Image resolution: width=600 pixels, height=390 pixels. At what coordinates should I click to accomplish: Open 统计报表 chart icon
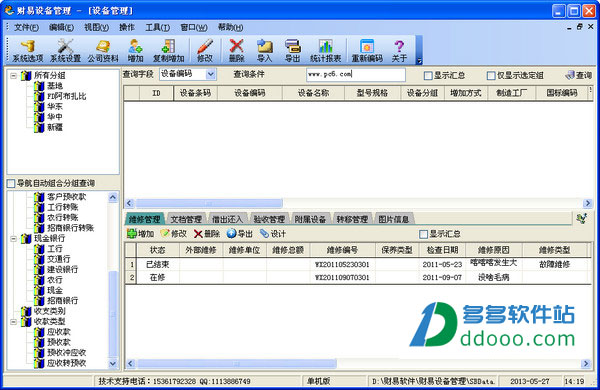pyautogui.click(x=326, y=51)
